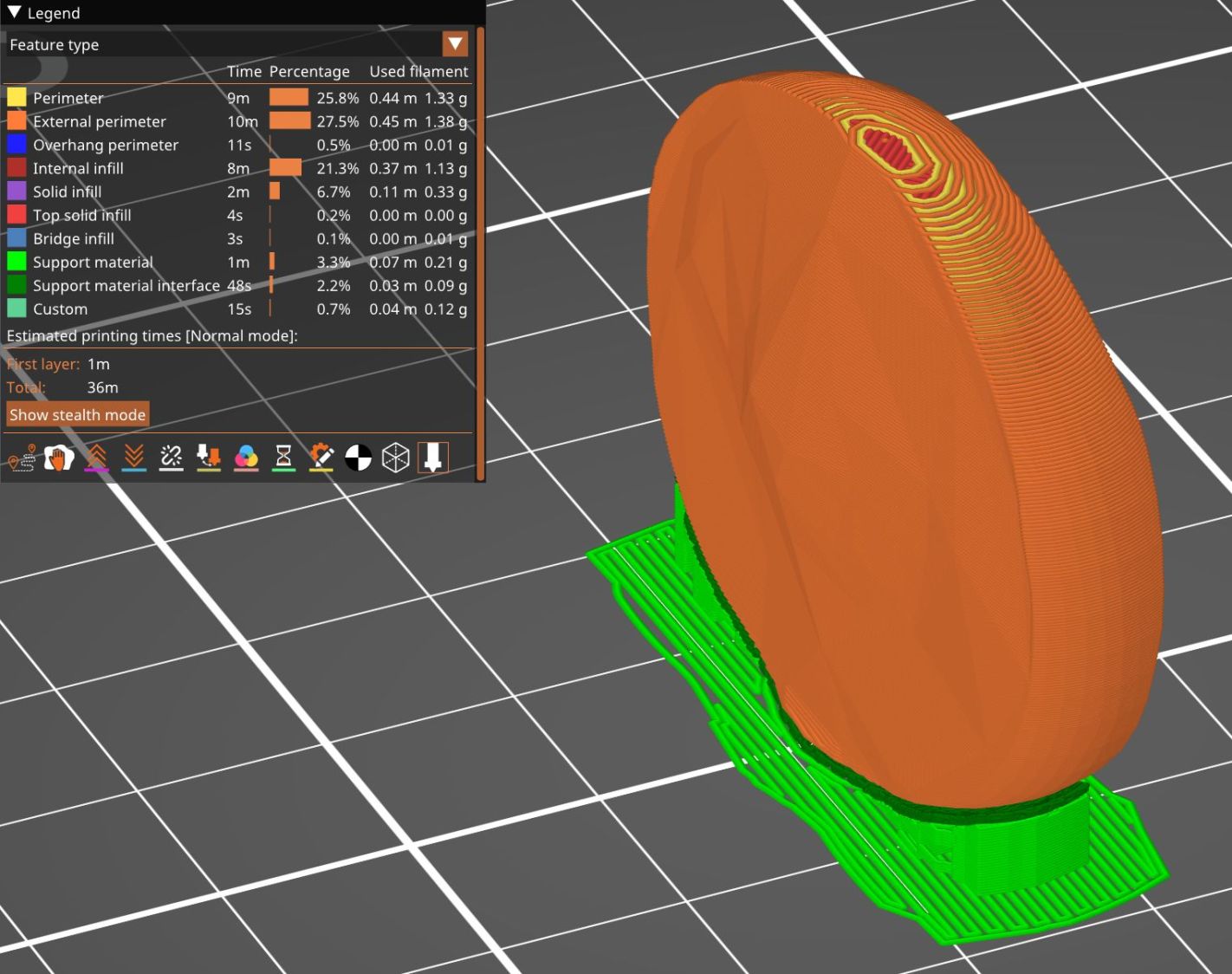
Task: Click the Legend panel vertical scrollbar
Action: tap(480, 251)
